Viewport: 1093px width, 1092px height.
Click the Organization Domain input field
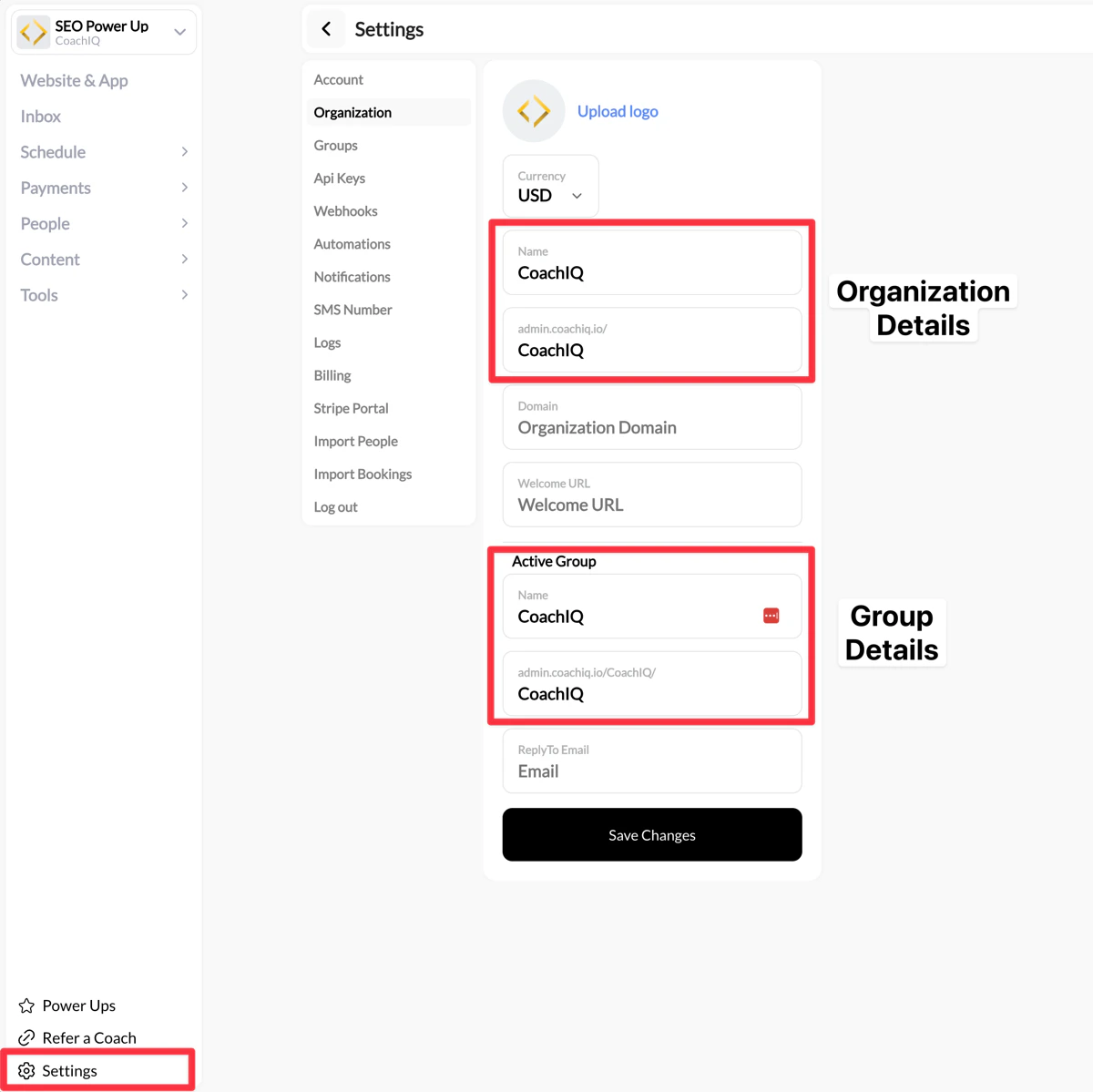[x=652, y=417]
